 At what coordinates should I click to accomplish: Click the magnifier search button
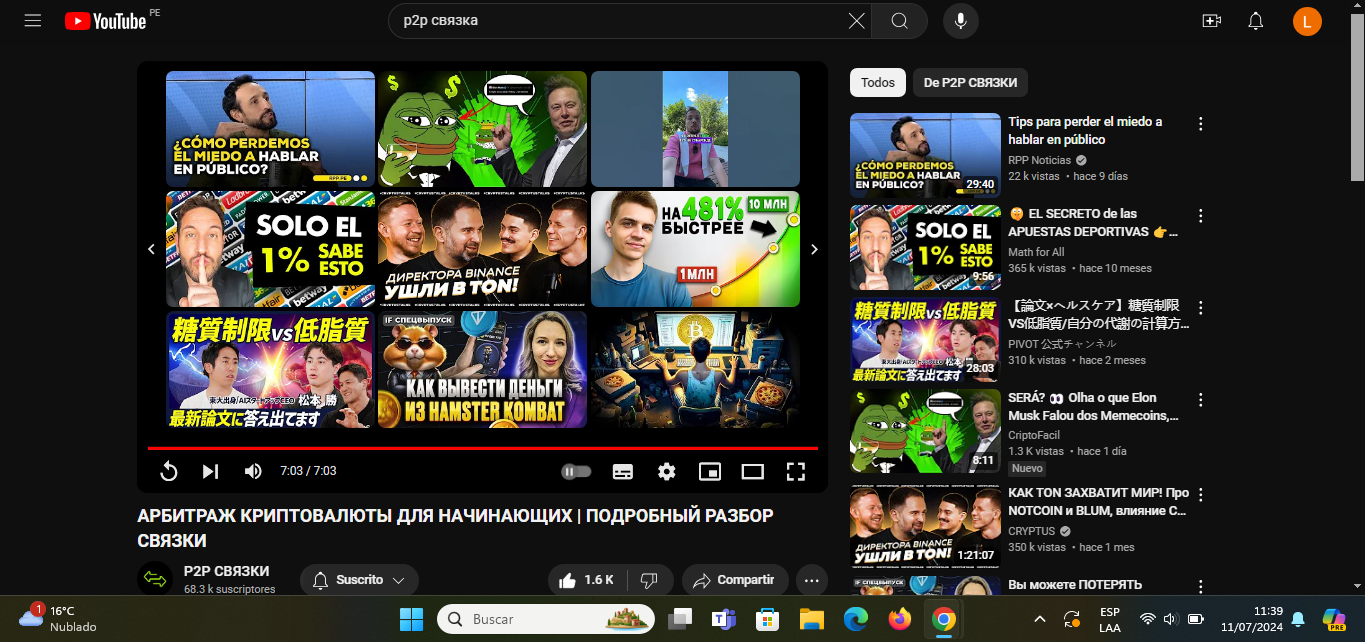point(899,21)
